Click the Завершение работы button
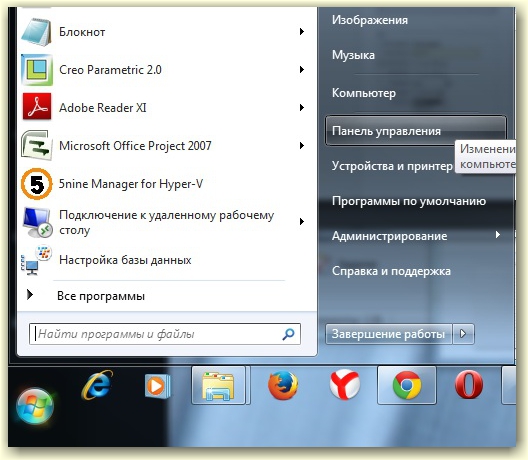Screen dimensions: 528x460 tap(389, 334)
